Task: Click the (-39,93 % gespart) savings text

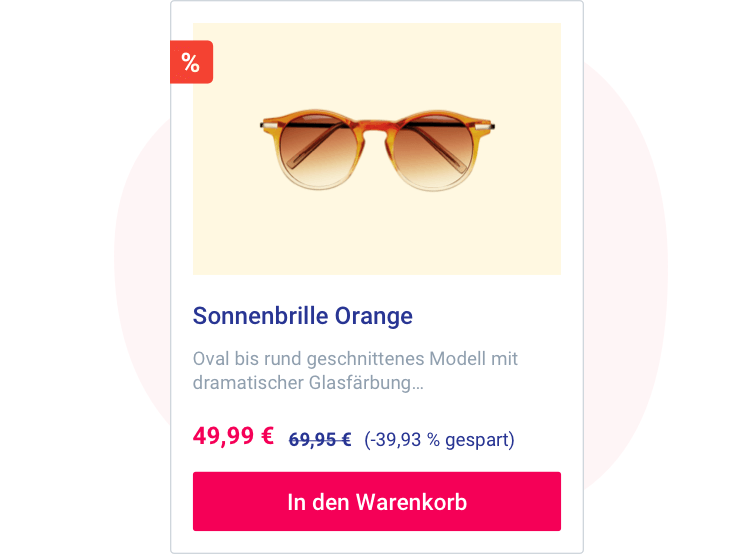Action: pos(439,439)
